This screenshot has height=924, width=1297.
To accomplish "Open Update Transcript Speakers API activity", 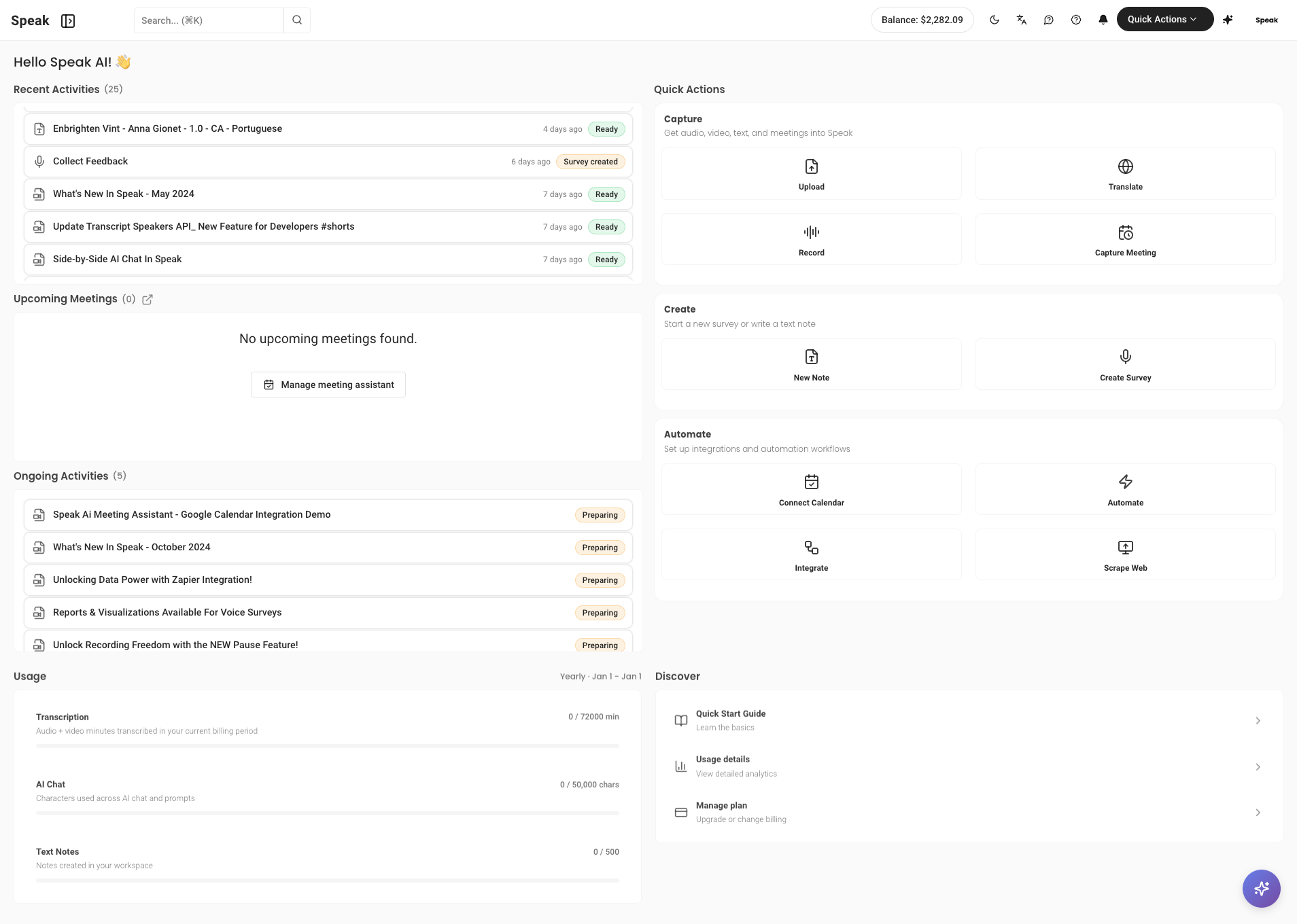I will coord(328,227).
